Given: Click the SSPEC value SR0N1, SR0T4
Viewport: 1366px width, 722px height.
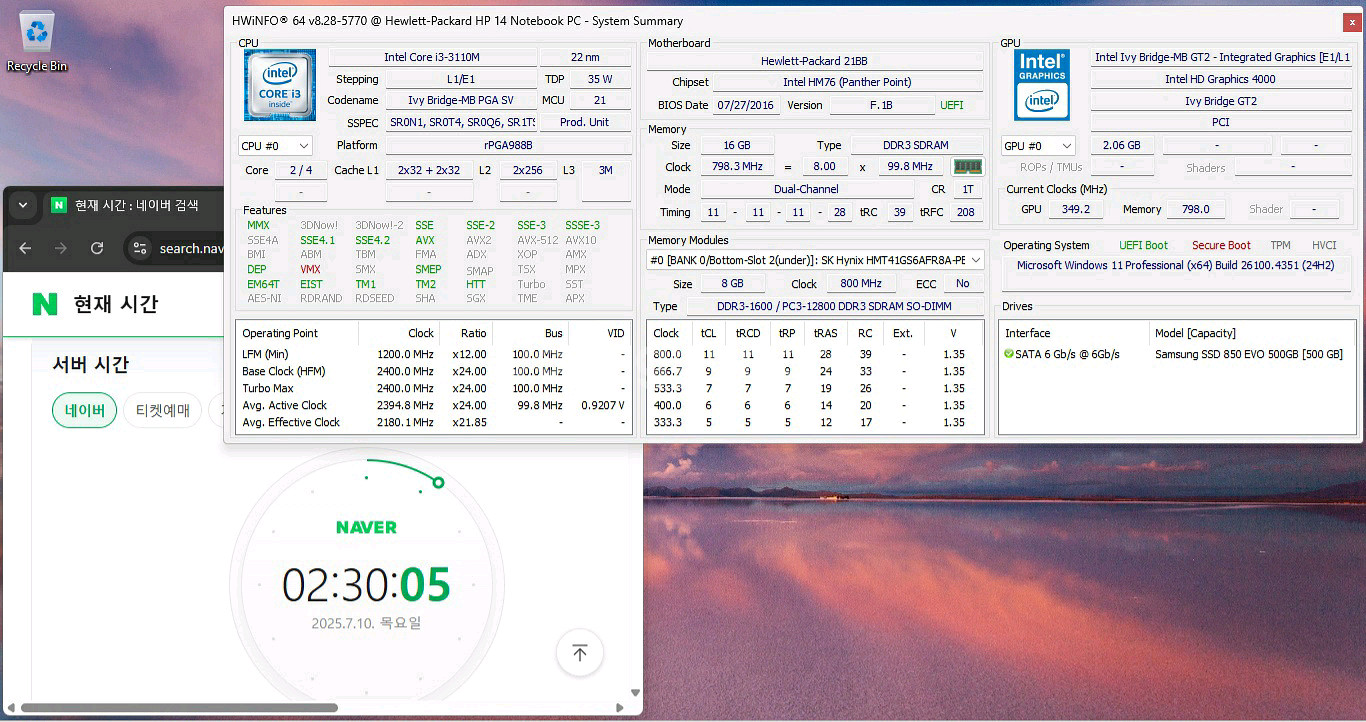Looking at the screenshot, I should (461, 122).
